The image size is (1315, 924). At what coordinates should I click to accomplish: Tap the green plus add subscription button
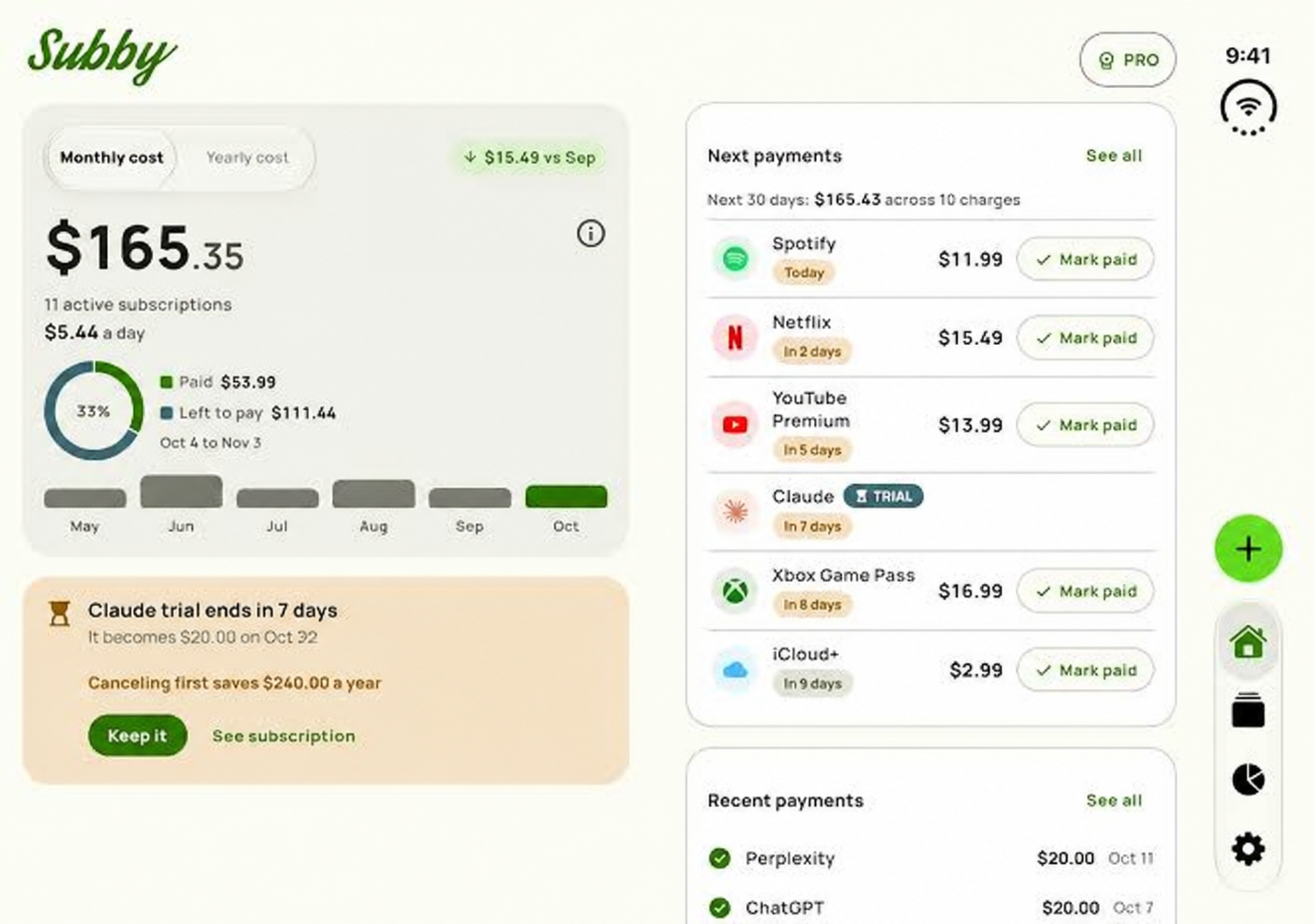click(x=1248, y=549)
